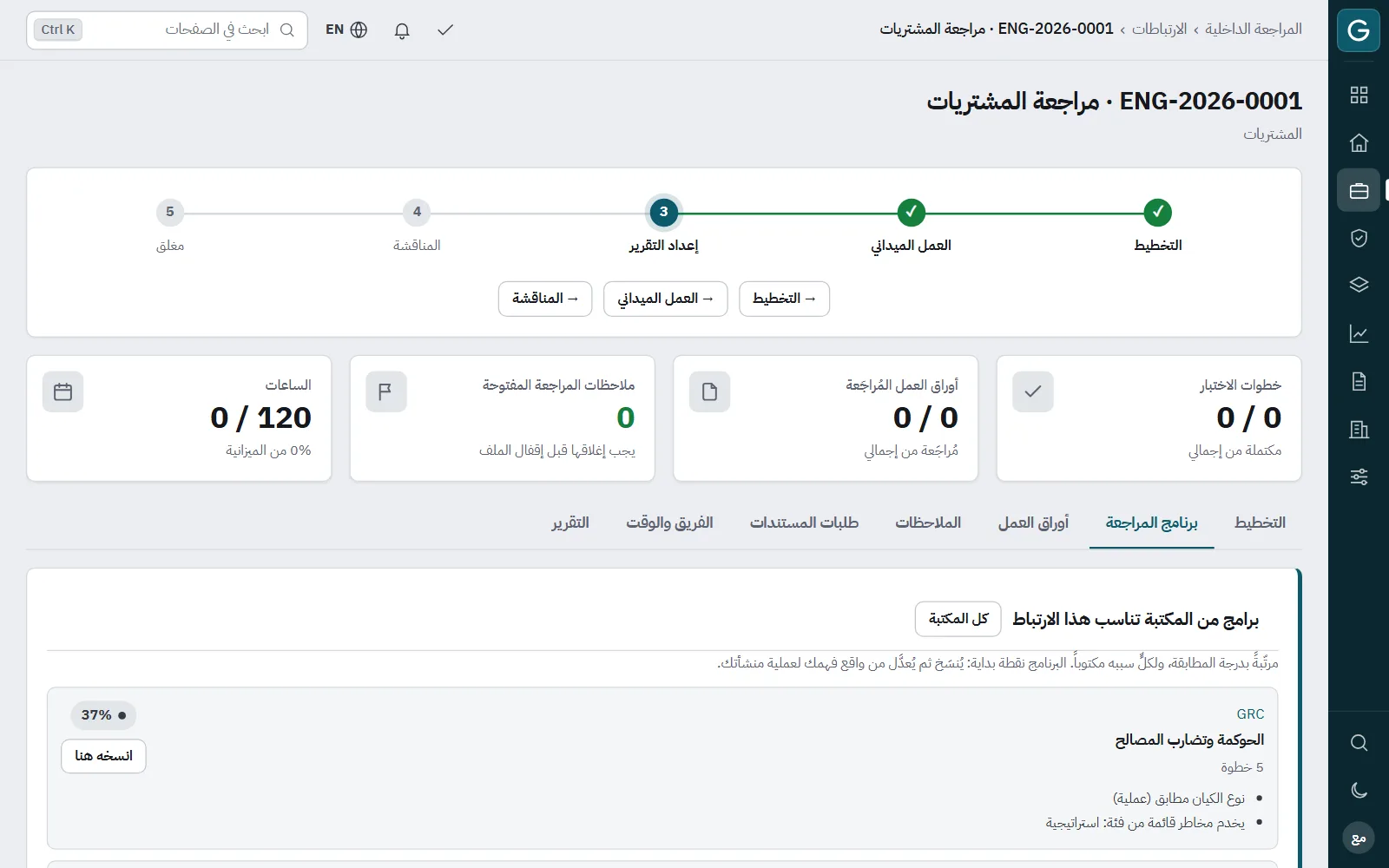Viewport: 1389px width, 868px height.
Task: Select the برنامج المراجعة tab
Action: [1152, 523]
